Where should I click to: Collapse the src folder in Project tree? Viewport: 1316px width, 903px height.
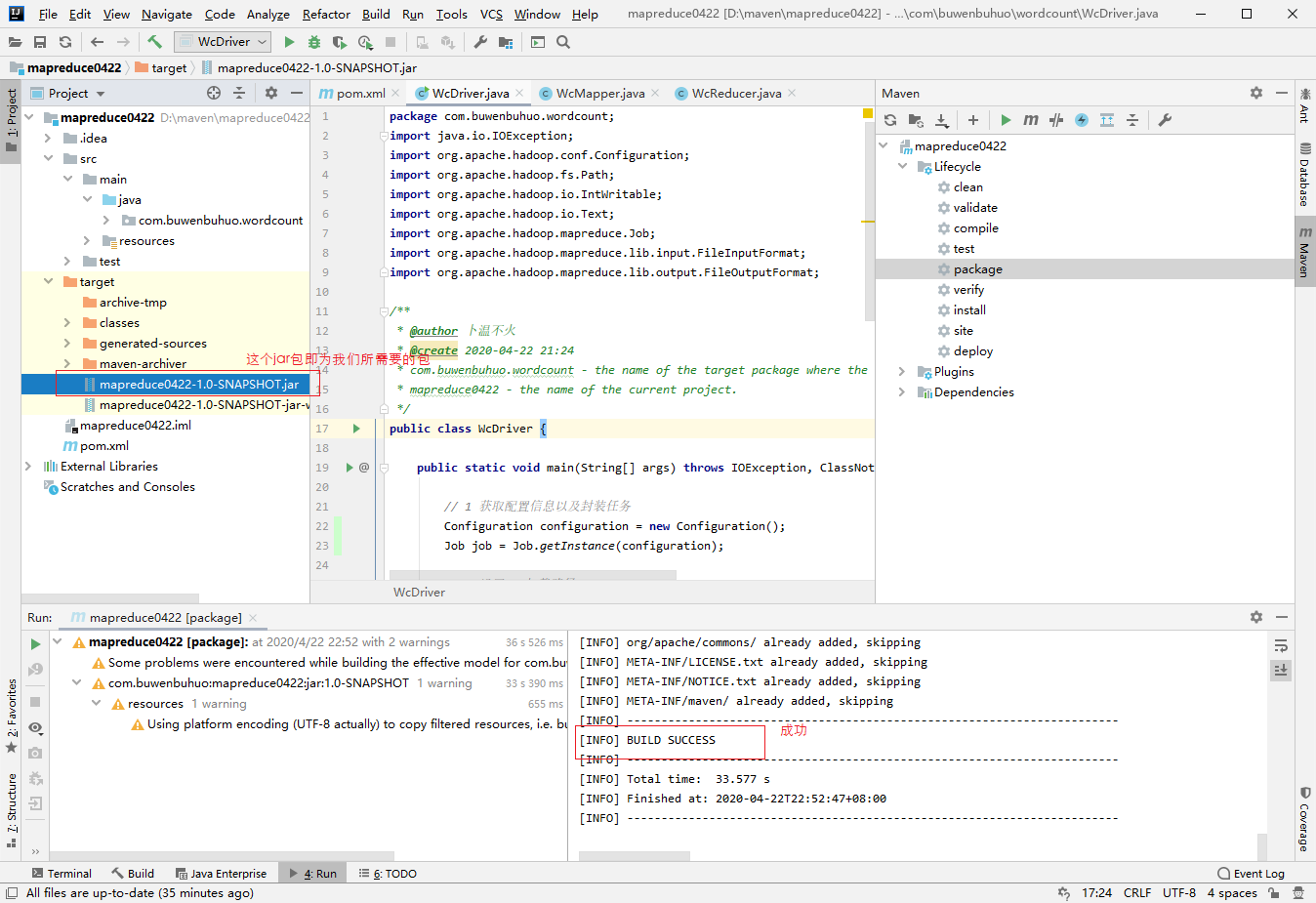coord(48,158)
